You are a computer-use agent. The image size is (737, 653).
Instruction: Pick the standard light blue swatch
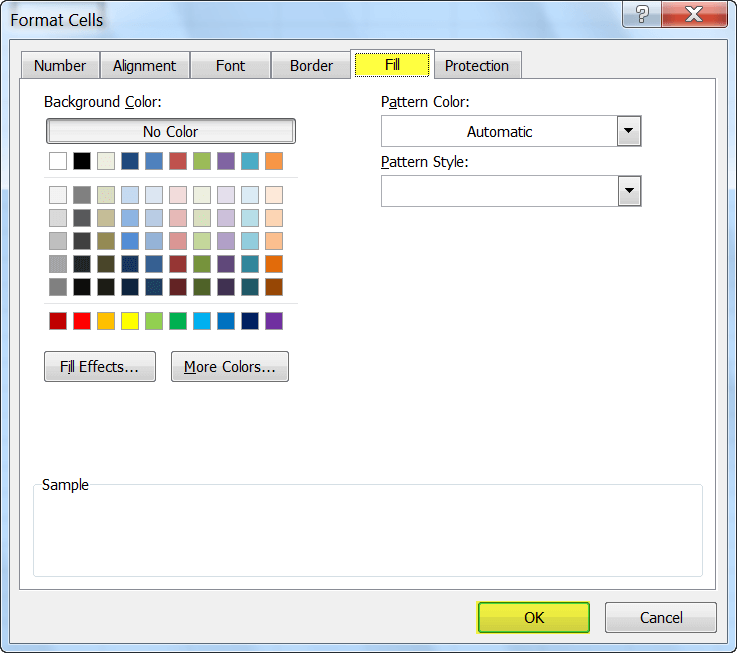[x=202, y=321]
